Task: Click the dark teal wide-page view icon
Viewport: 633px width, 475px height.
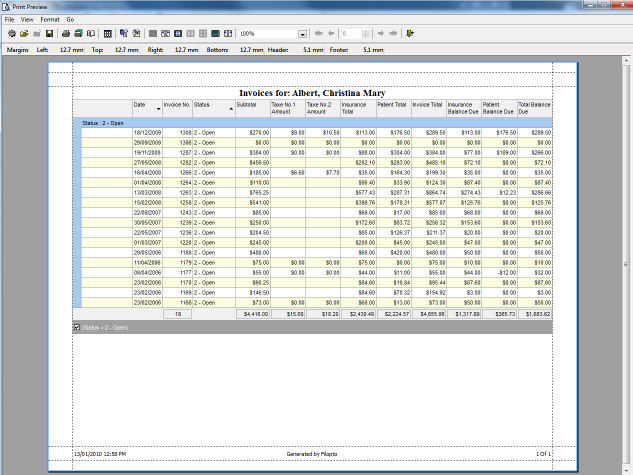Action: [x=216, y=33]
